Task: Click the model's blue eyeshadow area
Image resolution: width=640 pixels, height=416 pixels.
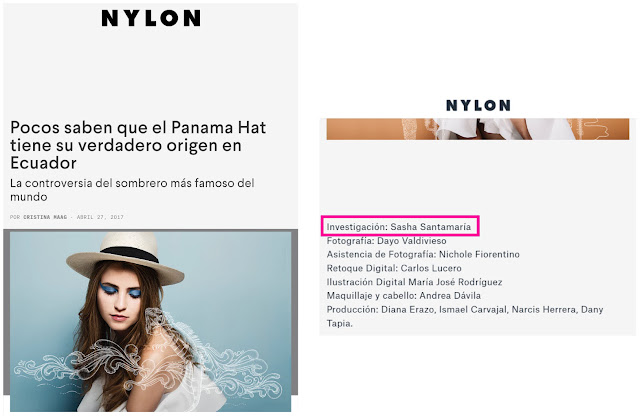Action: [120, 290]
